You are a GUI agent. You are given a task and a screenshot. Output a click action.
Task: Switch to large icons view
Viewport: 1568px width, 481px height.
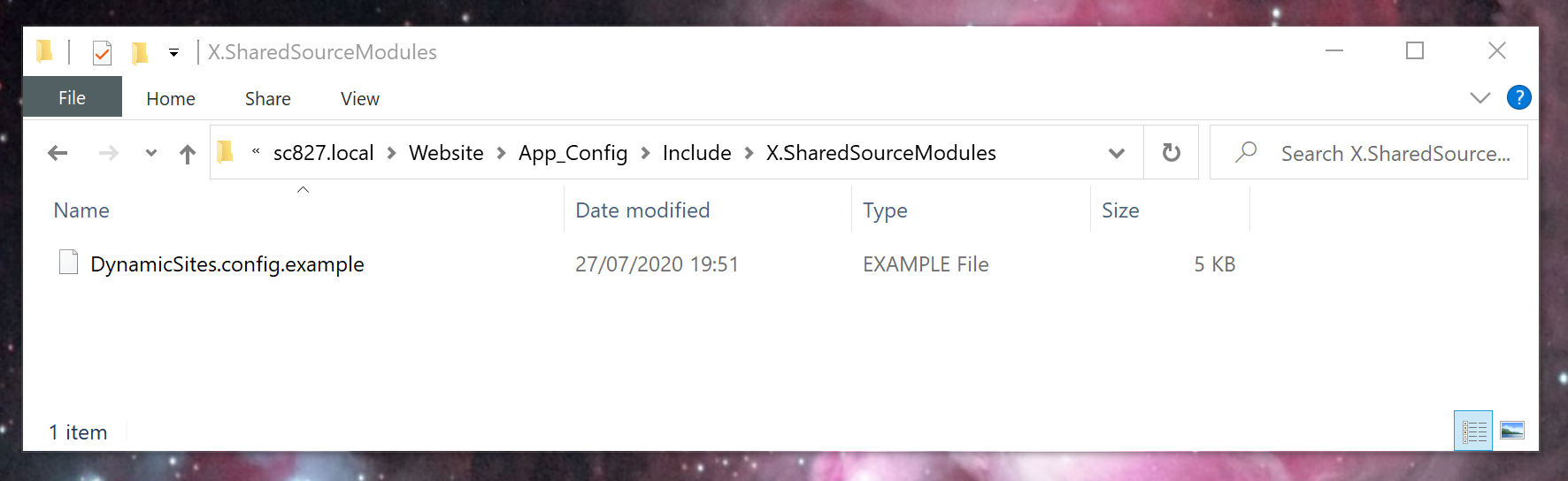tap(1512, 431)
